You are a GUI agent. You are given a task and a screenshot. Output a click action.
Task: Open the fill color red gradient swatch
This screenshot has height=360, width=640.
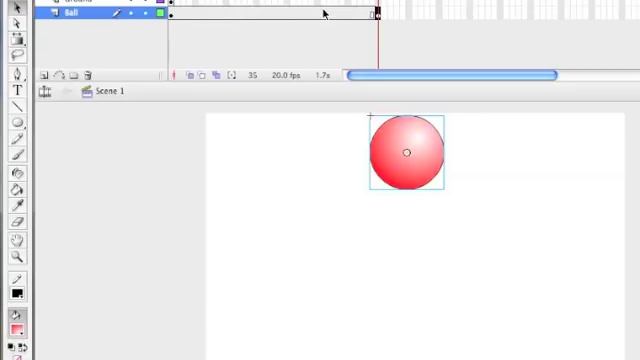click(x=17, y=329)
